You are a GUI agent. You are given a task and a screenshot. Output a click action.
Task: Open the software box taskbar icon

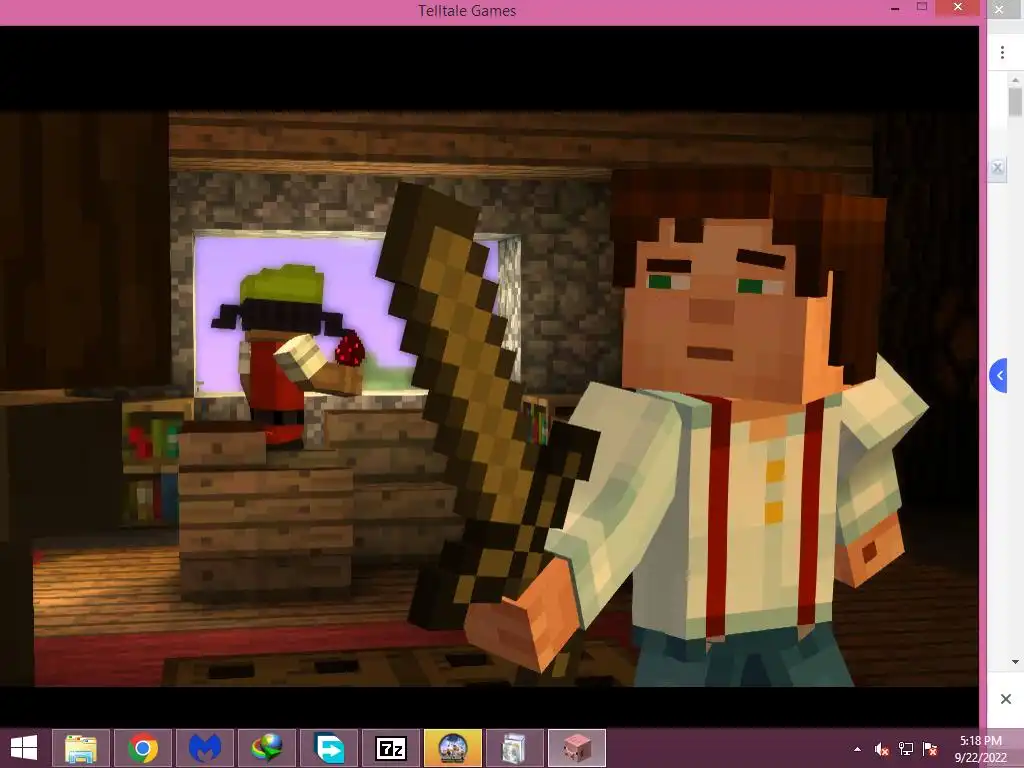pos(515,748)
